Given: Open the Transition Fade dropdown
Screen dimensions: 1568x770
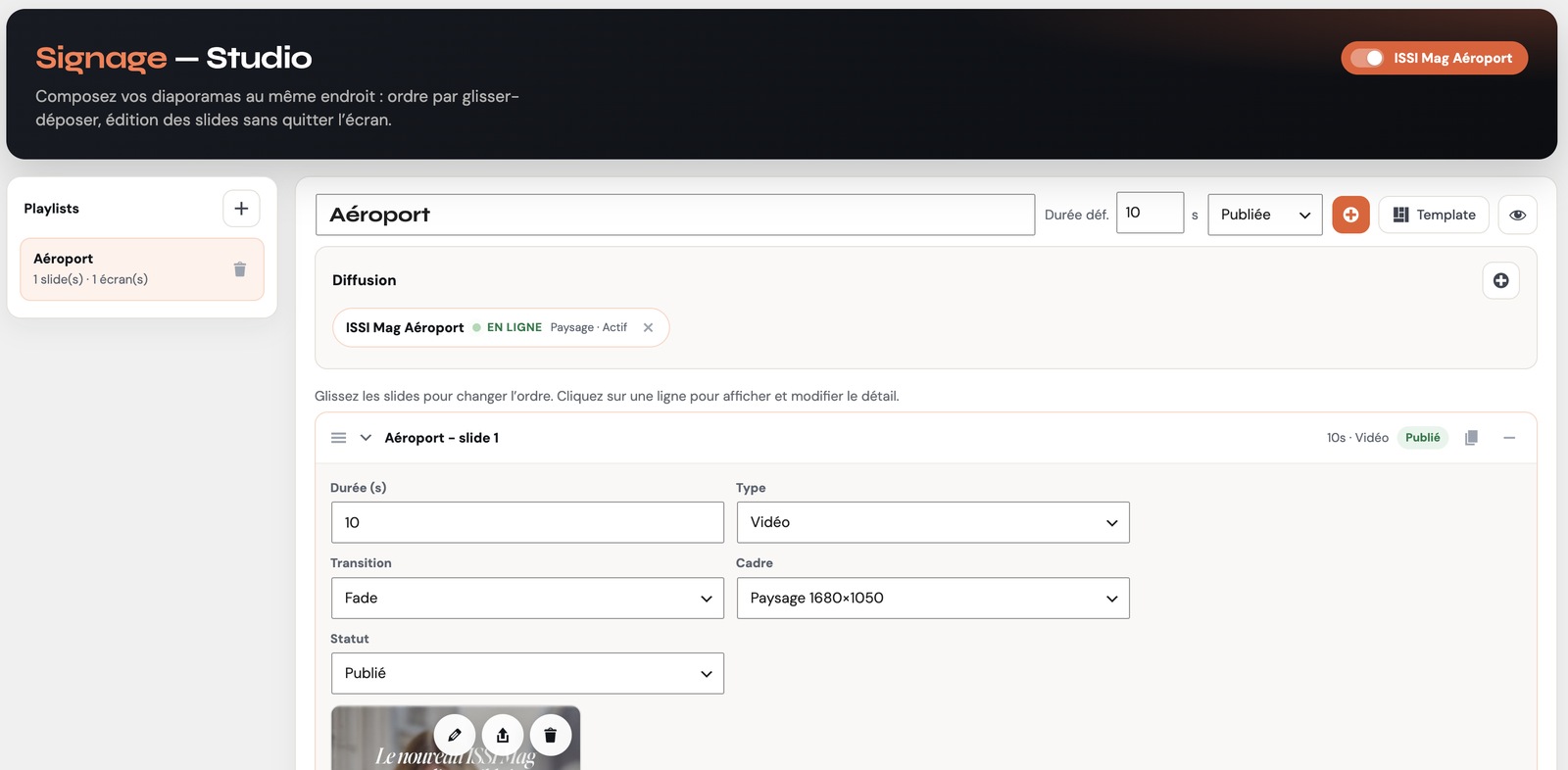Looking at the screenshot, I should pyautogui.click(x=527, y=598).
